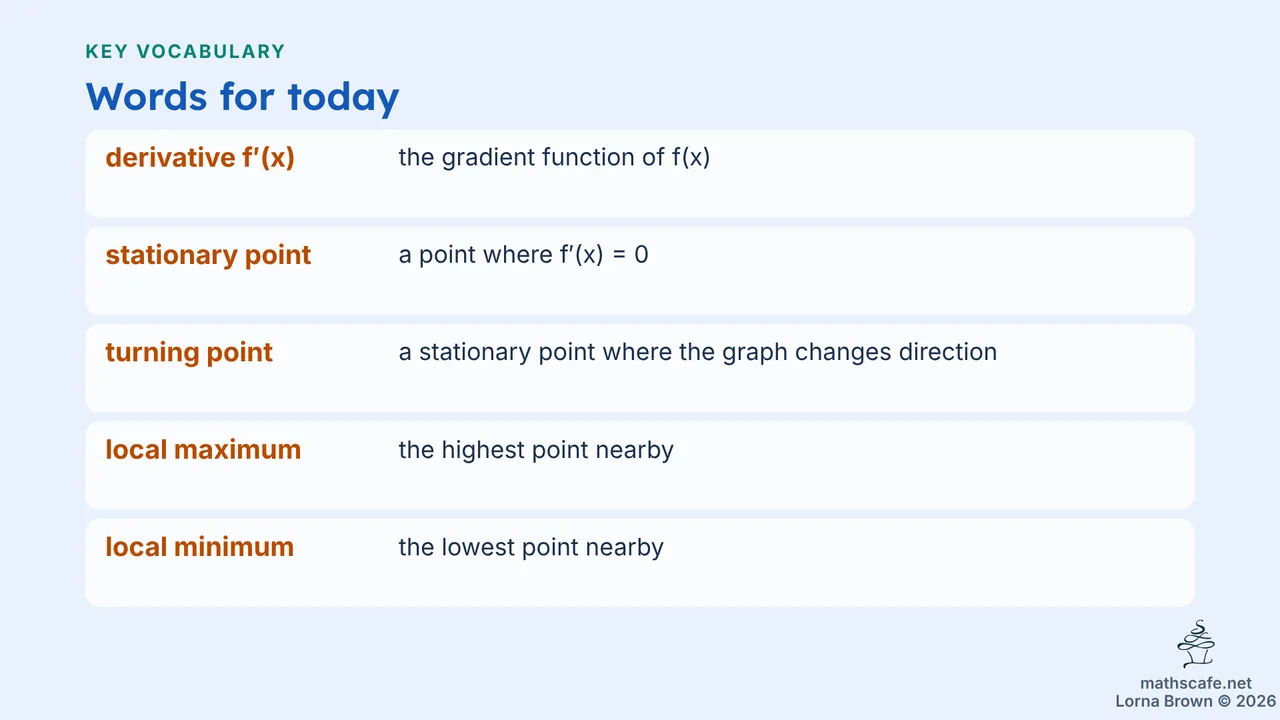Click the mathscafe cupcake logo icon

(1196, 645)
